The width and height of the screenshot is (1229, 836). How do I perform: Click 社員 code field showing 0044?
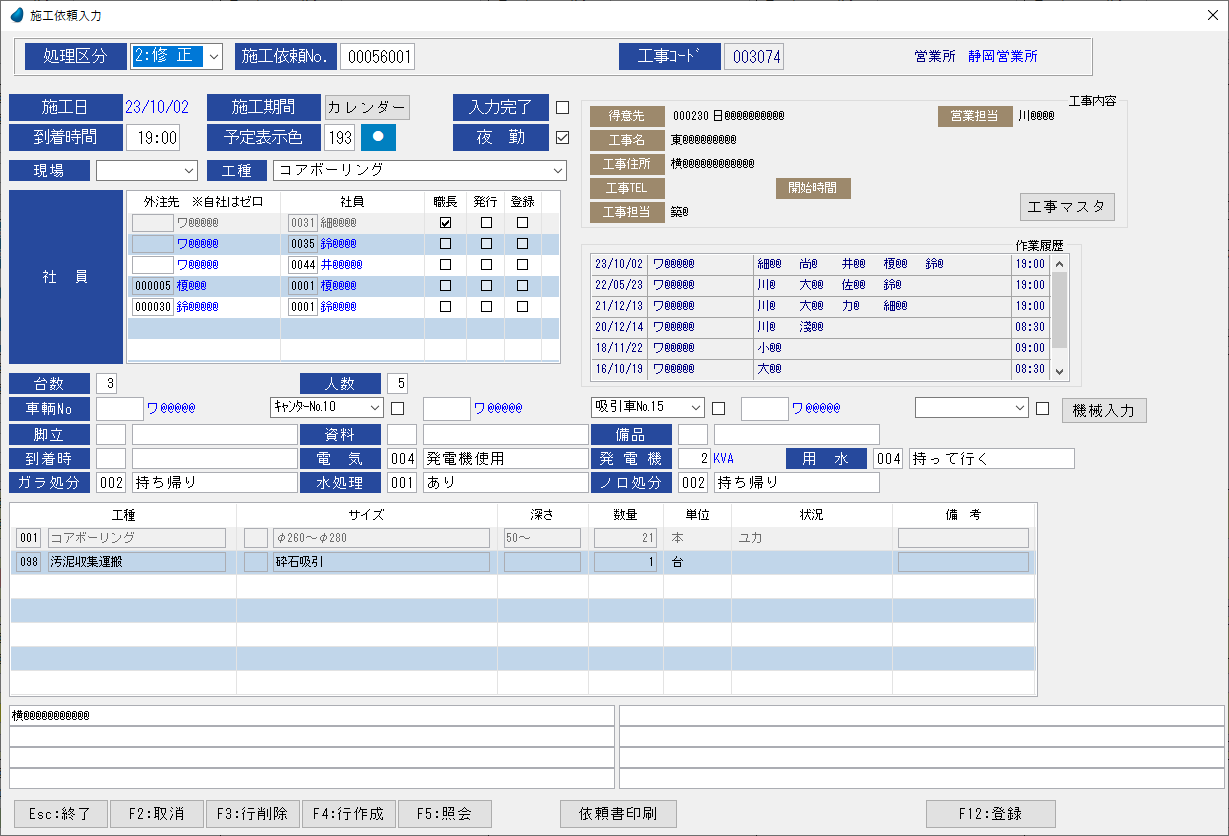coord(303,265)
